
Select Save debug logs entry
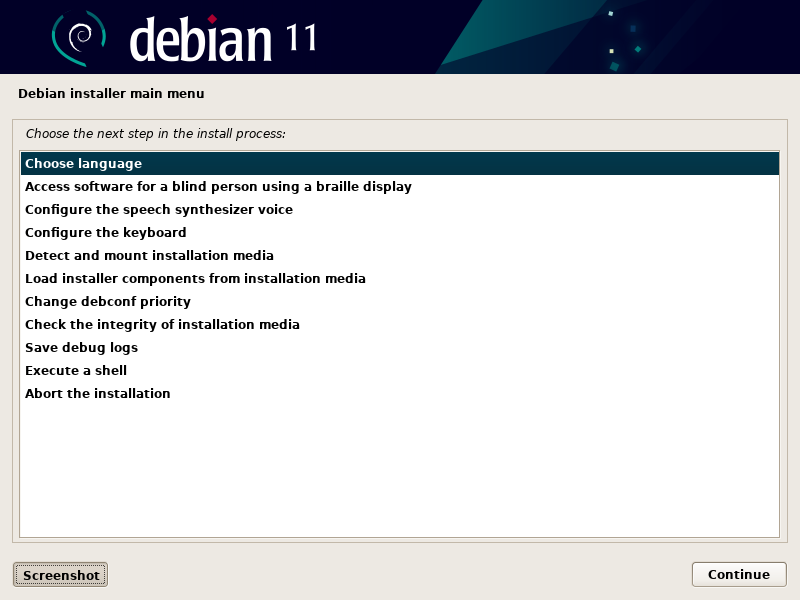[x=399, y=347]
